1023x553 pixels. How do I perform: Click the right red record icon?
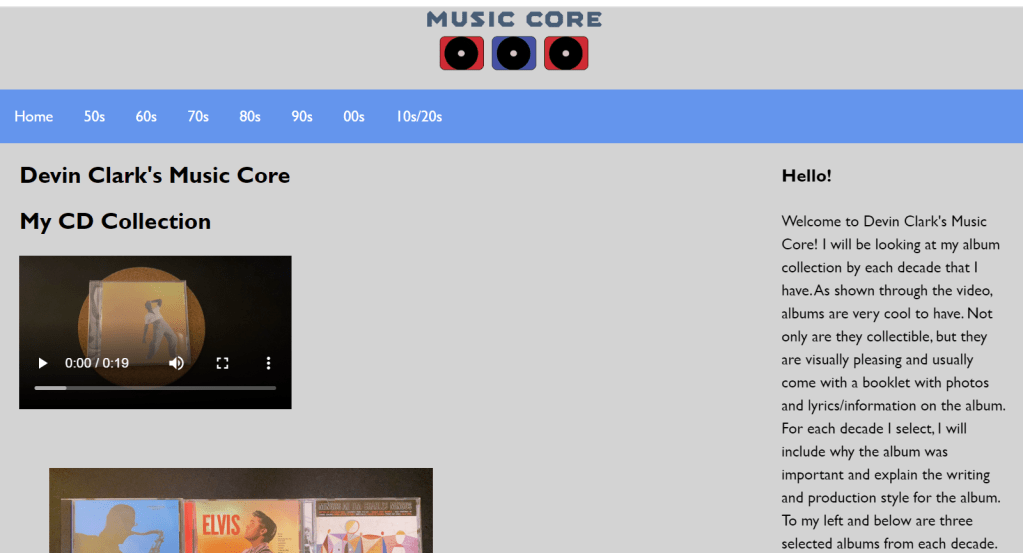coord(566,53)
